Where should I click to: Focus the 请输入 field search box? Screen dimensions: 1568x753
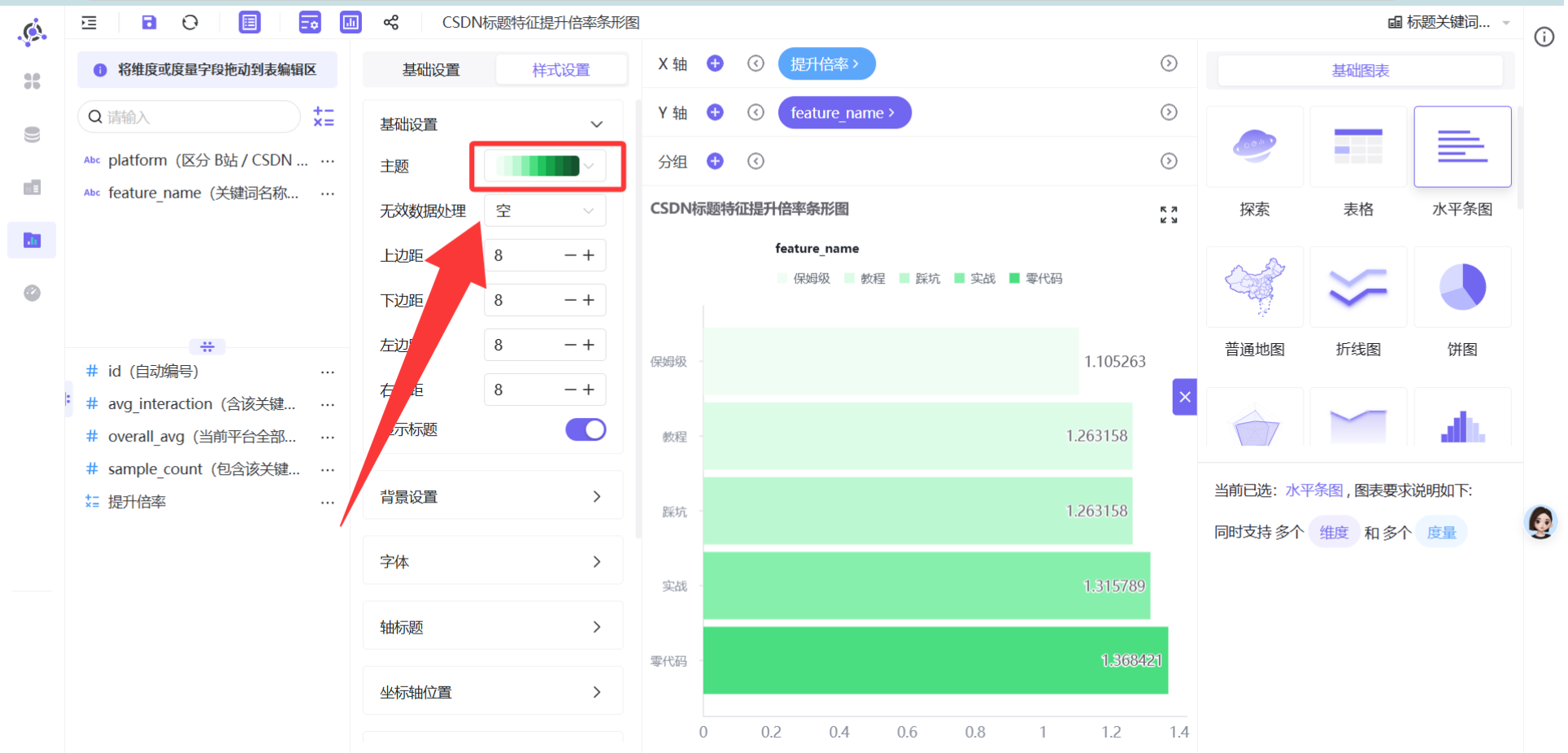pos(189,117)
